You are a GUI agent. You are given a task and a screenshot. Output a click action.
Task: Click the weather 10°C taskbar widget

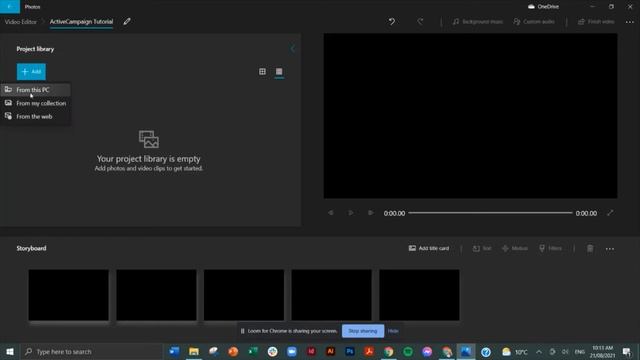(x=515, y=351)
